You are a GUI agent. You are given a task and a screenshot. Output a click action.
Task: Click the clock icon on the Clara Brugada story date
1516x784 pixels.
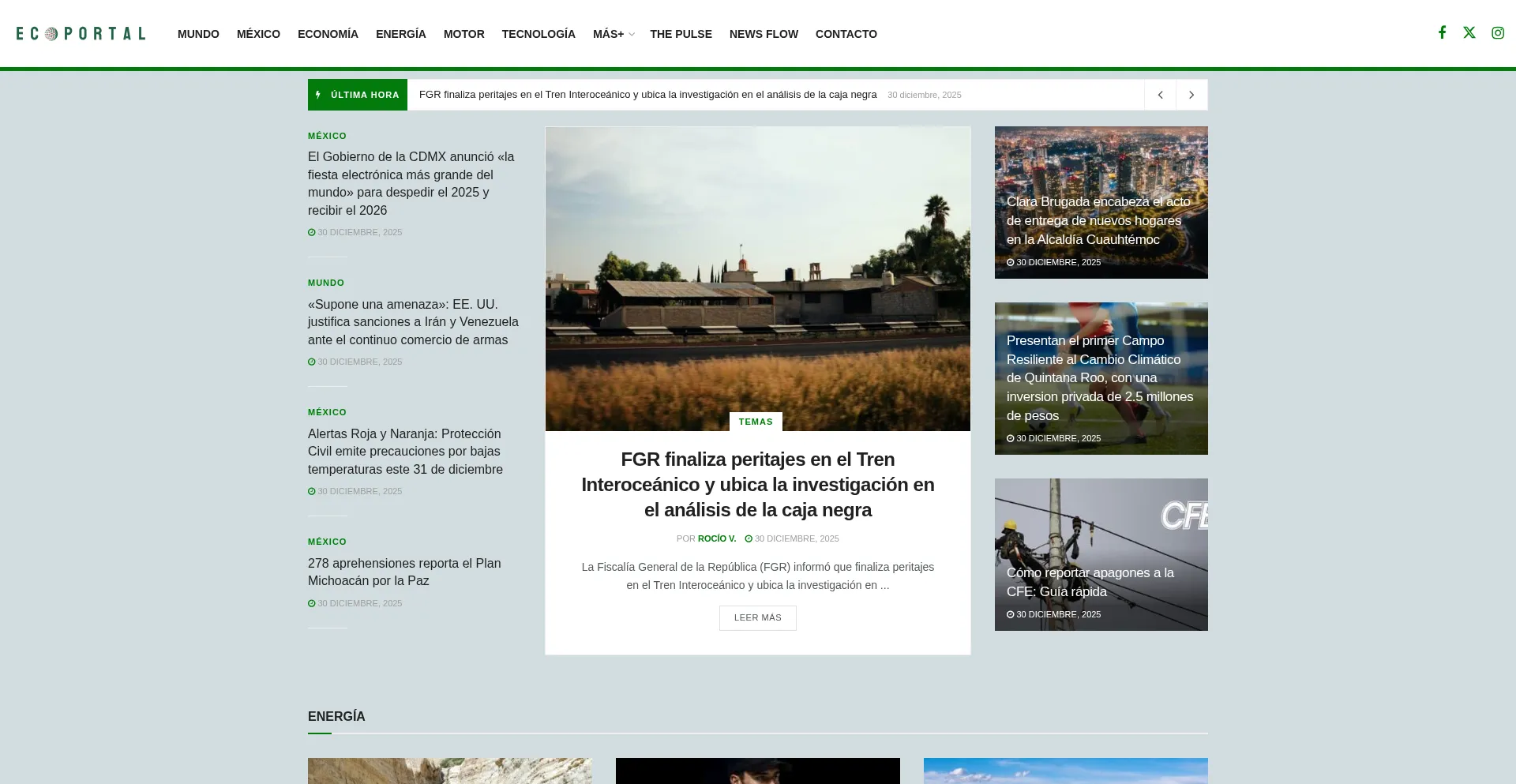click(1011, 262)
